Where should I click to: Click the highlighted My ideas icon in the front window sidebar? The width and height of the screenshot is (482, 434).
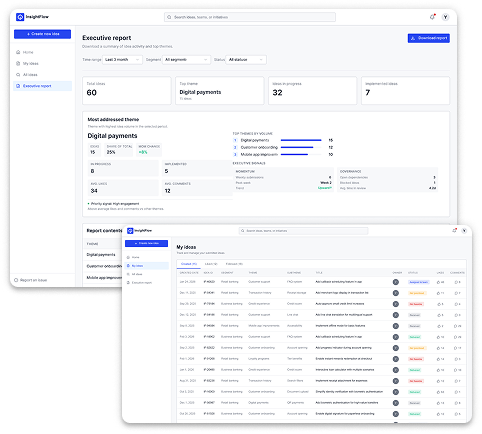click(128, 266)
